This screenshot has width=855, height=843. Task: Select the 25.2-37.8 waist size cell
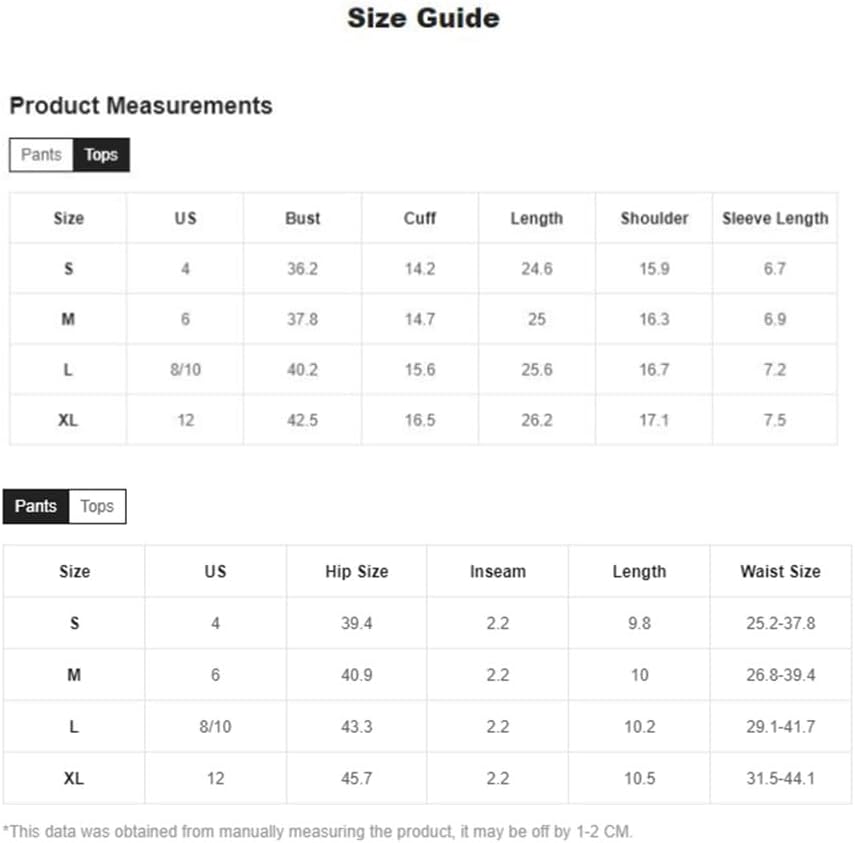780,624
